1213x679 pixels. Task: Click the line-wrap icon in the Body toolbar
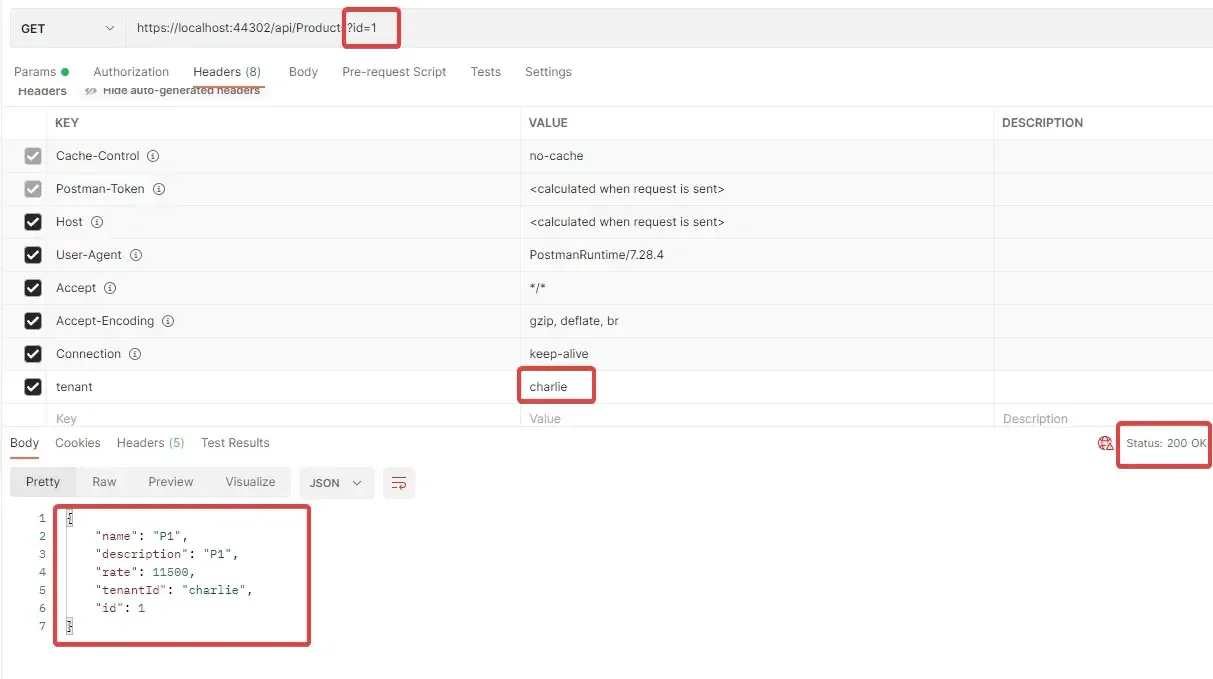tap(399, 482)
